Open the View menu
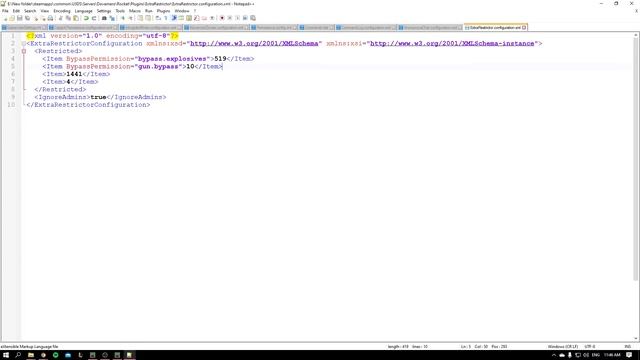 (x=44, y=11)
